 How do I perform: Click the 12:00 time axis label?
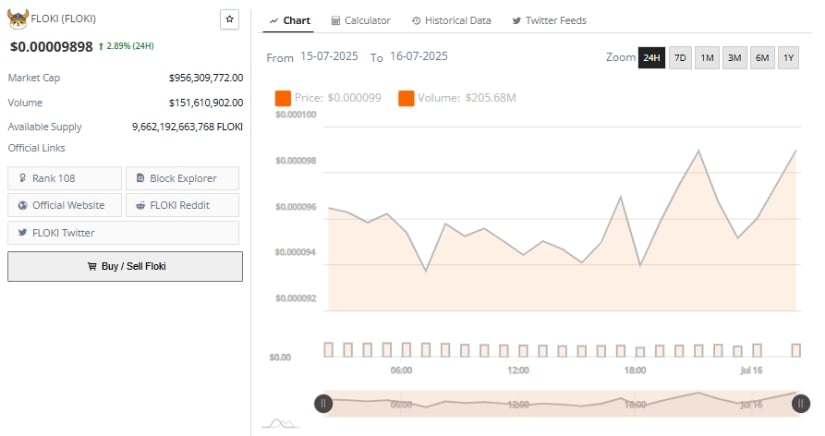pos(518,370)
